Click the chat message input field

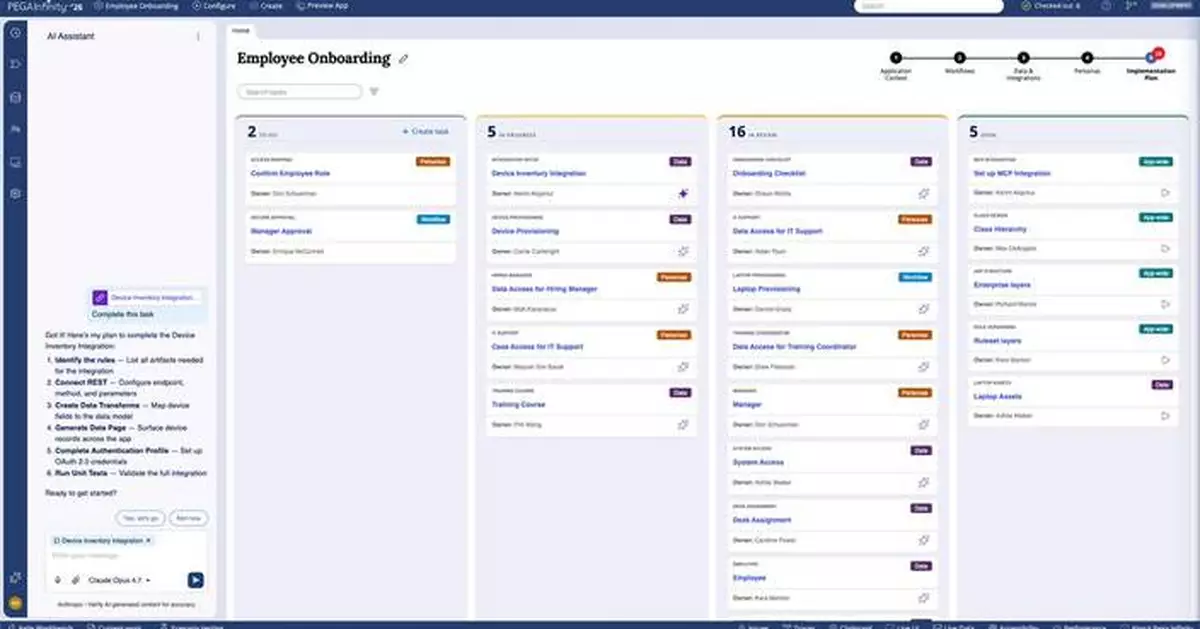[129, 555]
